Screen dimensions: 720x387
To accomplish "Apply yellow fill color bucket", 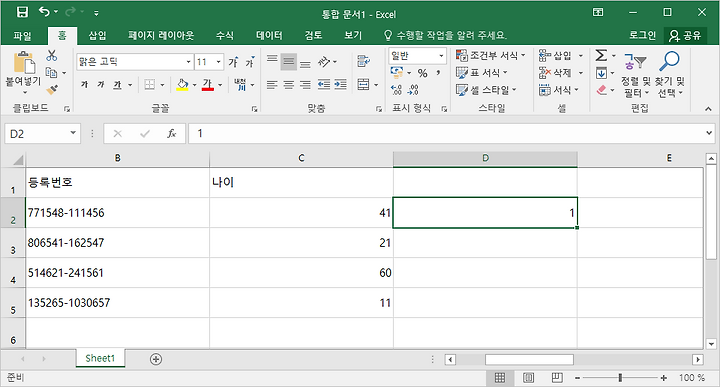I will (x=182, y=84).
